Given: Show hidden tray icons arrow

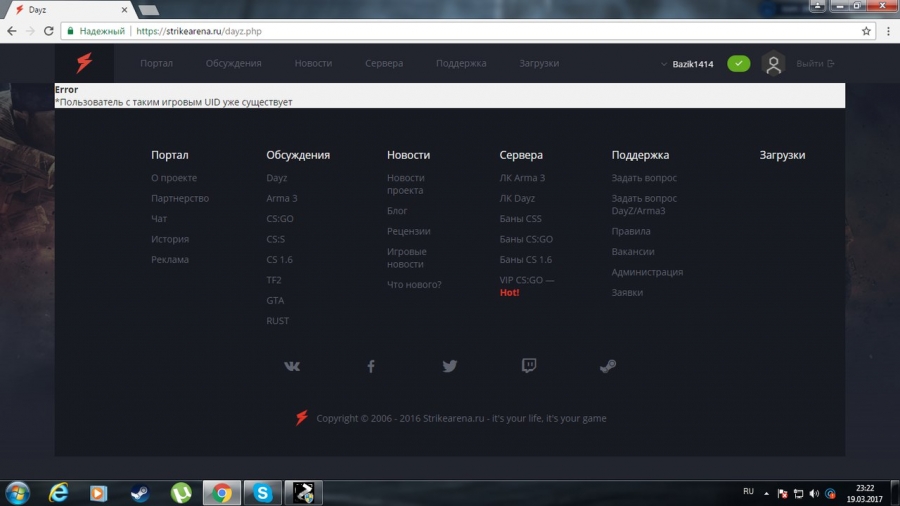Looking at the screenshot, I should [x=766, y=493].
